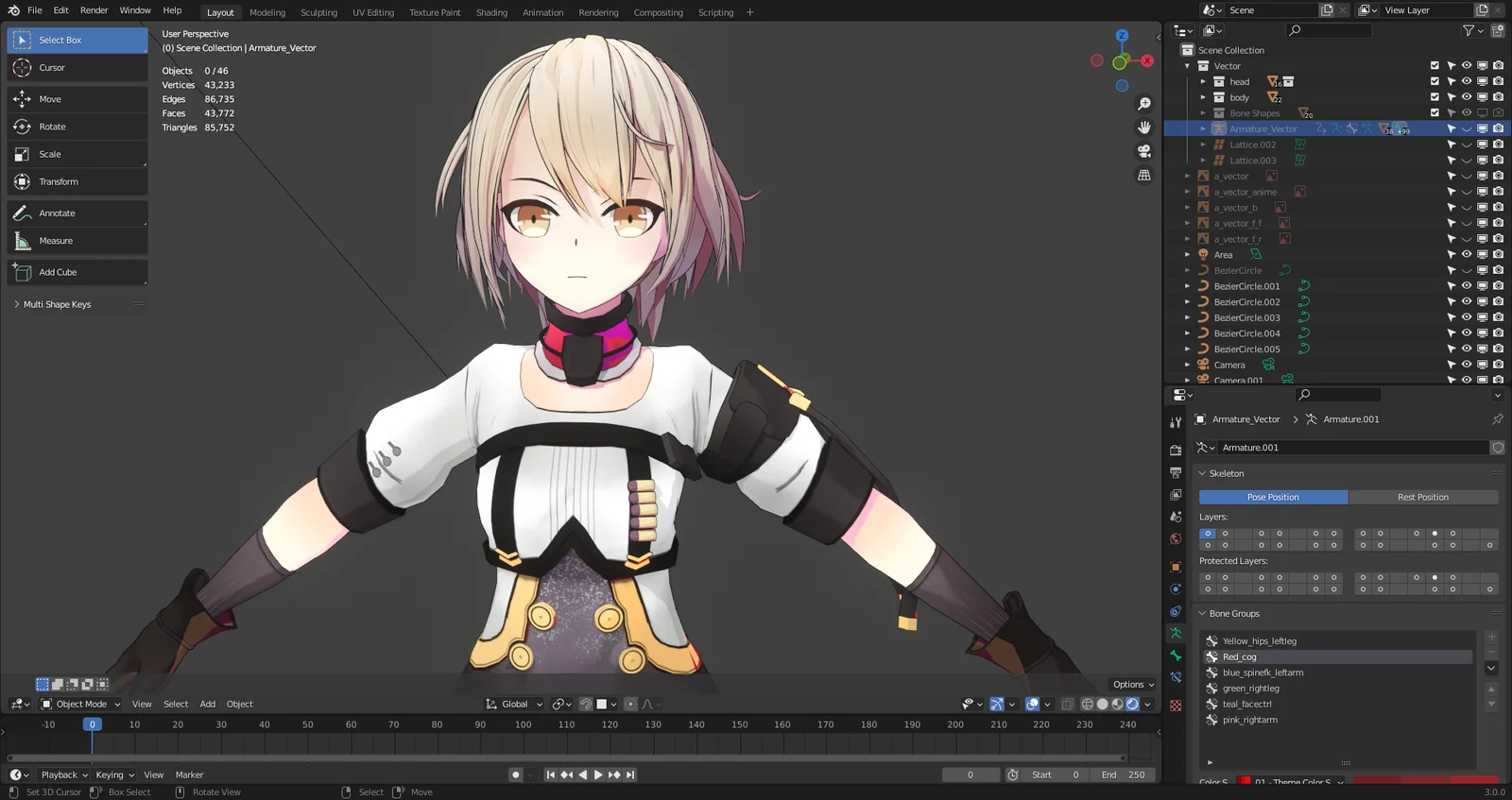Switch to the Sculpting workspace tab
This screenshot has width=1512, height=800.
click(318, 12)
